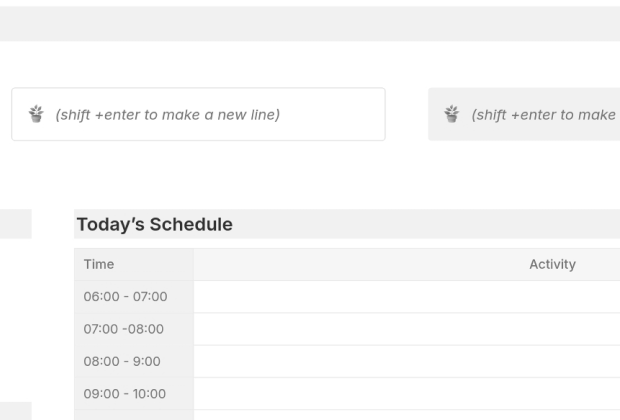
Task: Select the 09:00 - 10:00 time cell
Action: click(x=125, y=393)
